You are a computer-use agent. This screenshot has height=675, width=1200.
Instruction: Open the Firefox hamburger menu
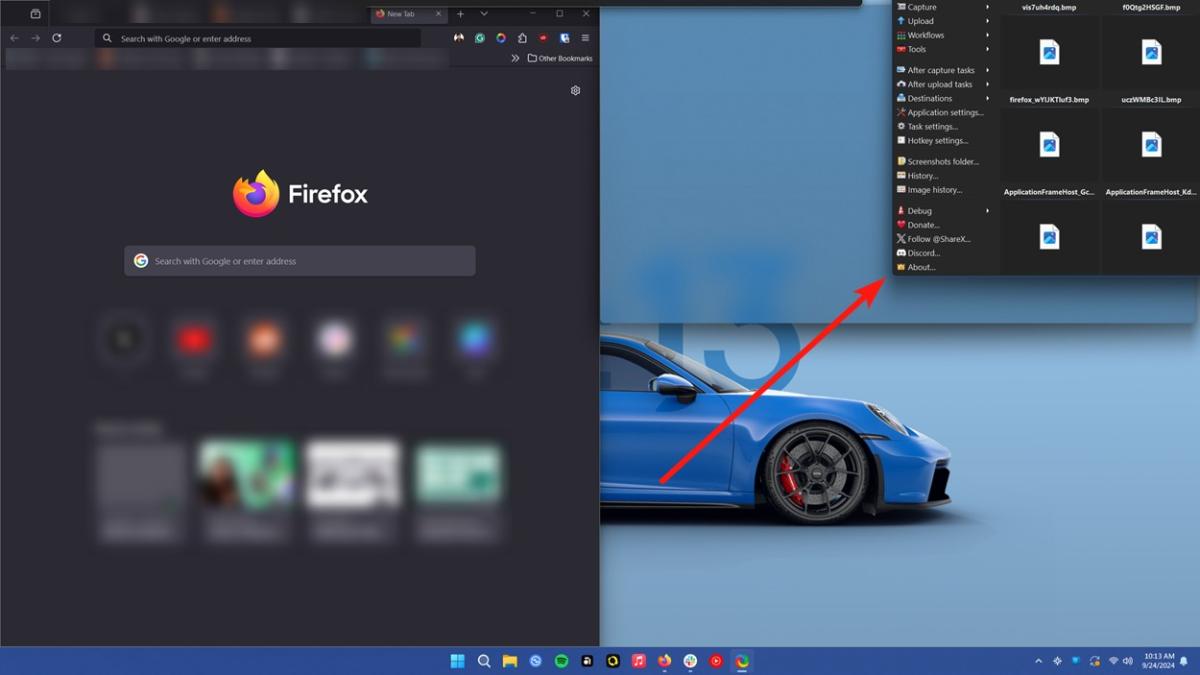point(585,37)
